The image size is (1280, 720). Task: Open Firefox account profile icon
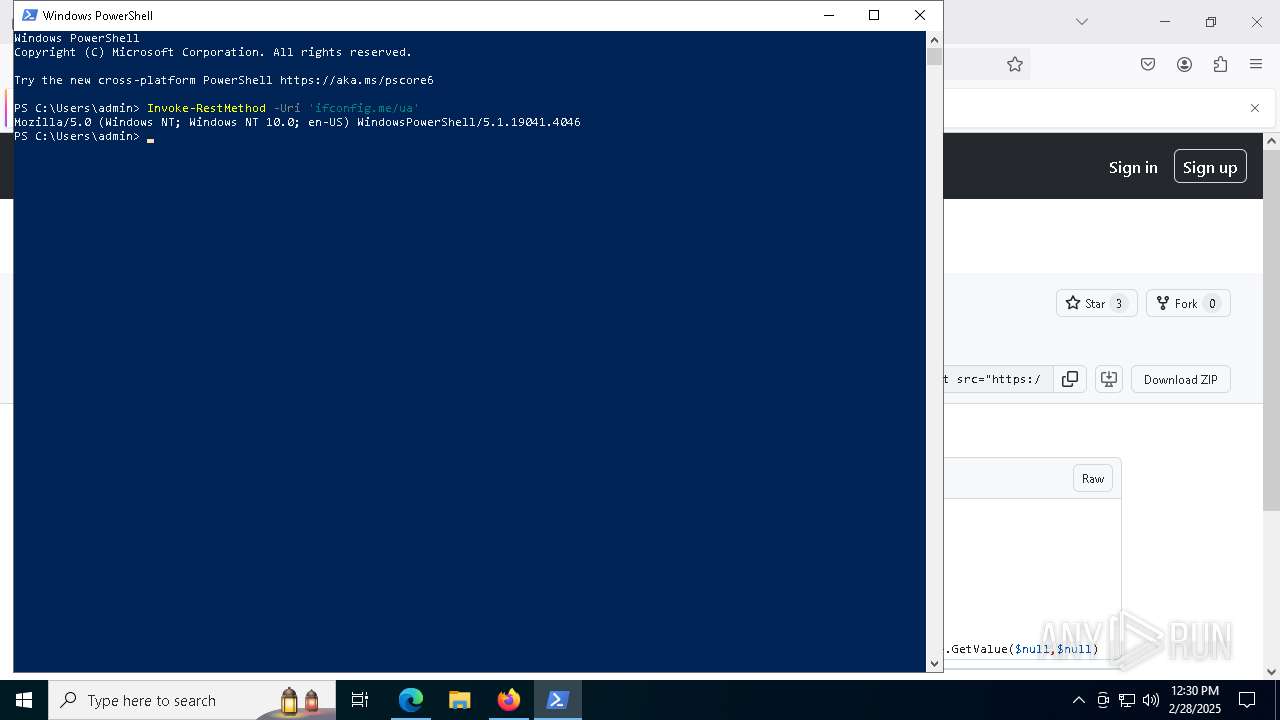click(1184, 64)
